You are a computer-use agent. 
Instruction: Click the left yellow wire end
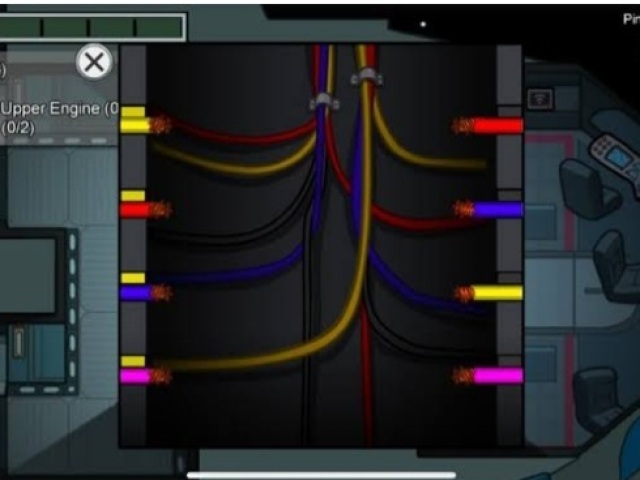145,125
